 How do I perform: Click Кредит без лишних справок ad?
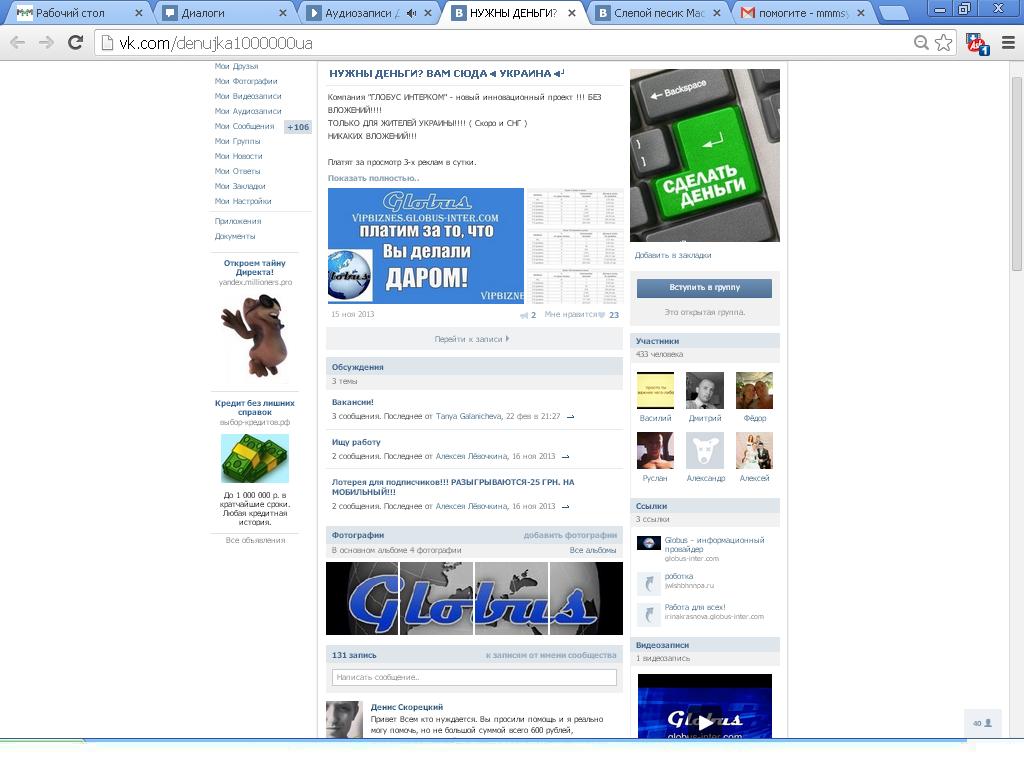(x=255, y=408)
